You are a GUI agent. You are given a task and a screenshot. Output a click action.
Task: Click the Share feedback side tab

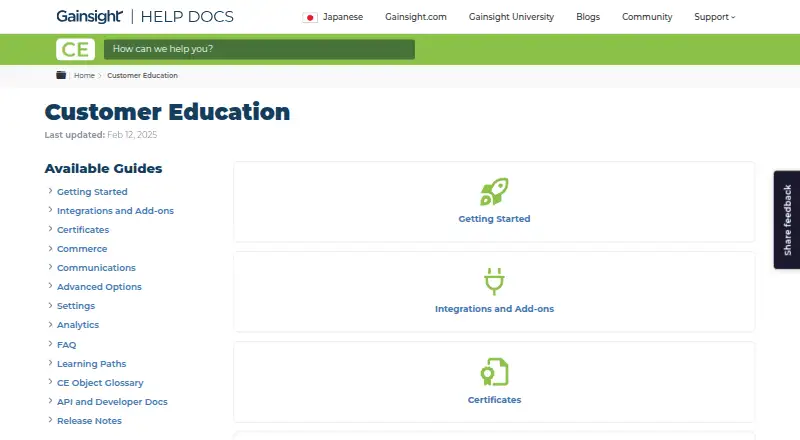click(787, 219)
